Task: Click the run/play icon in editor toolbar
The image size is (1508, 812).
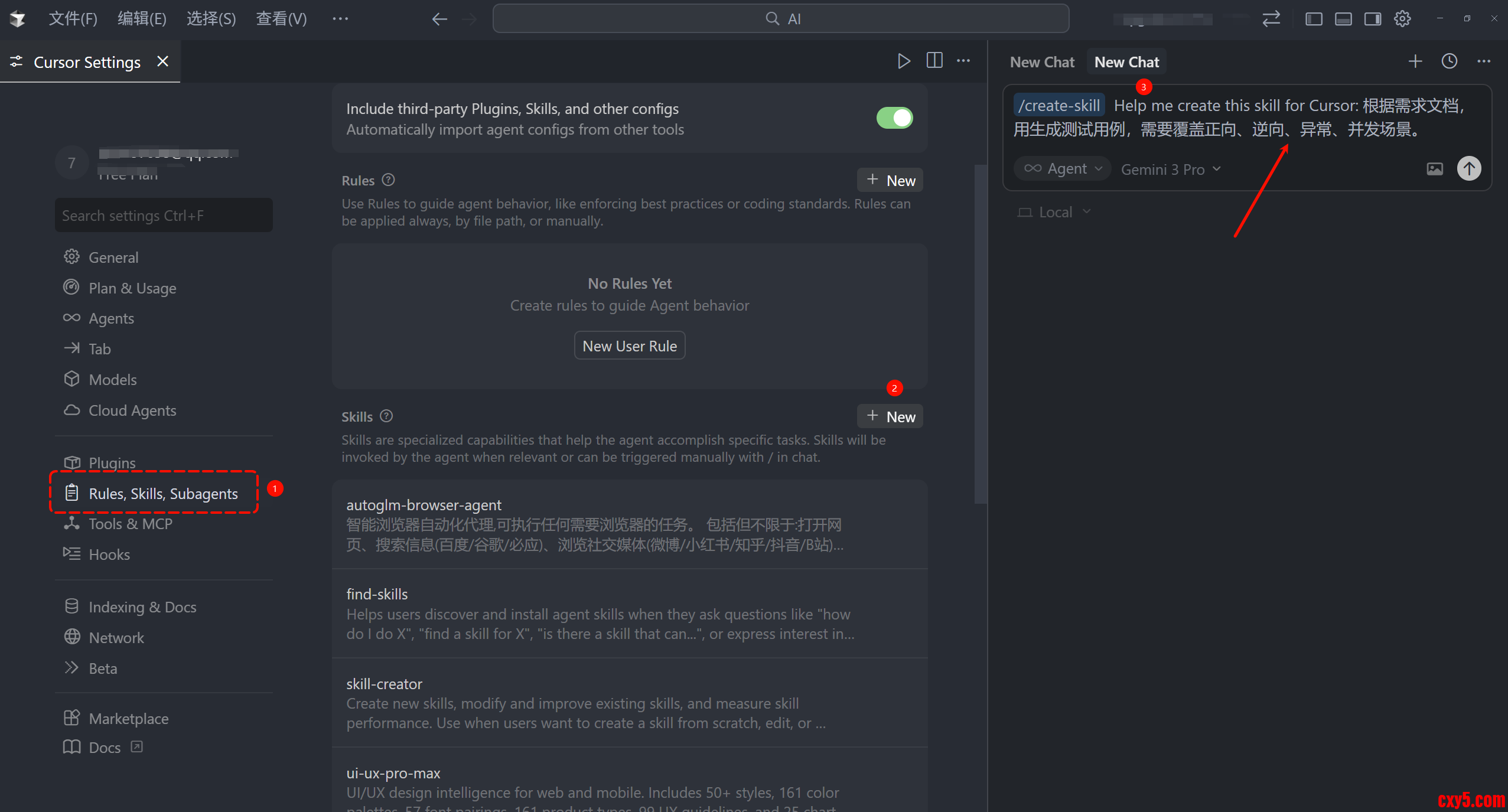Action: 903,61
